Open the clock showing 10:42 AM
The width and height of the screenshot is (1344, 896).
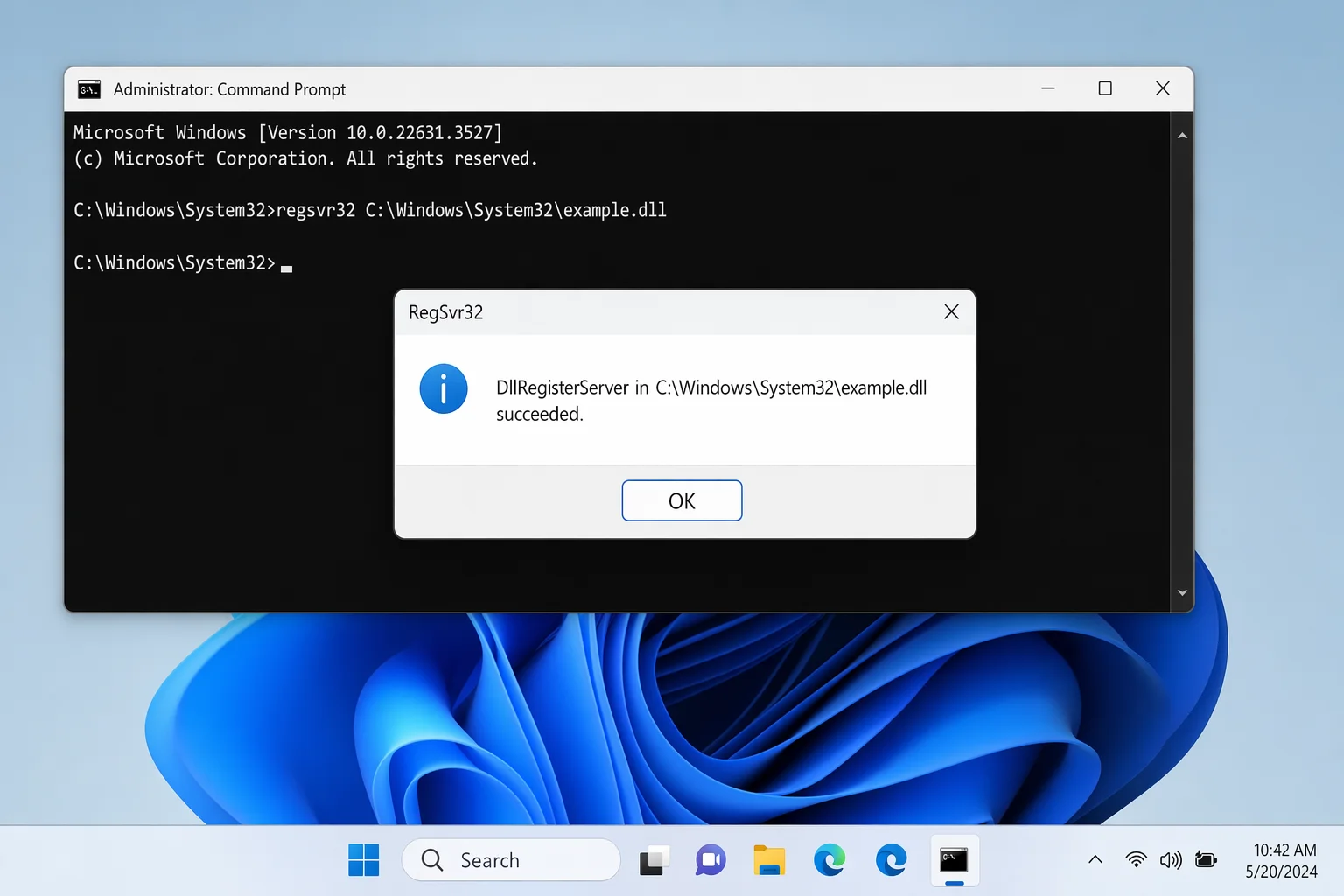coord(1282,861)
